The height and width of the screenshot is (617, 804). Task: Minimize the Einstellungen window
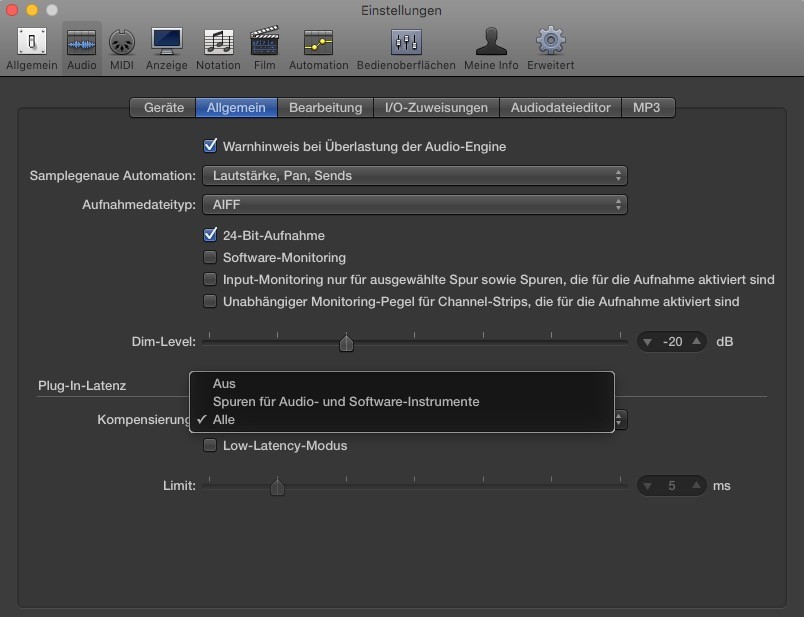32,10
